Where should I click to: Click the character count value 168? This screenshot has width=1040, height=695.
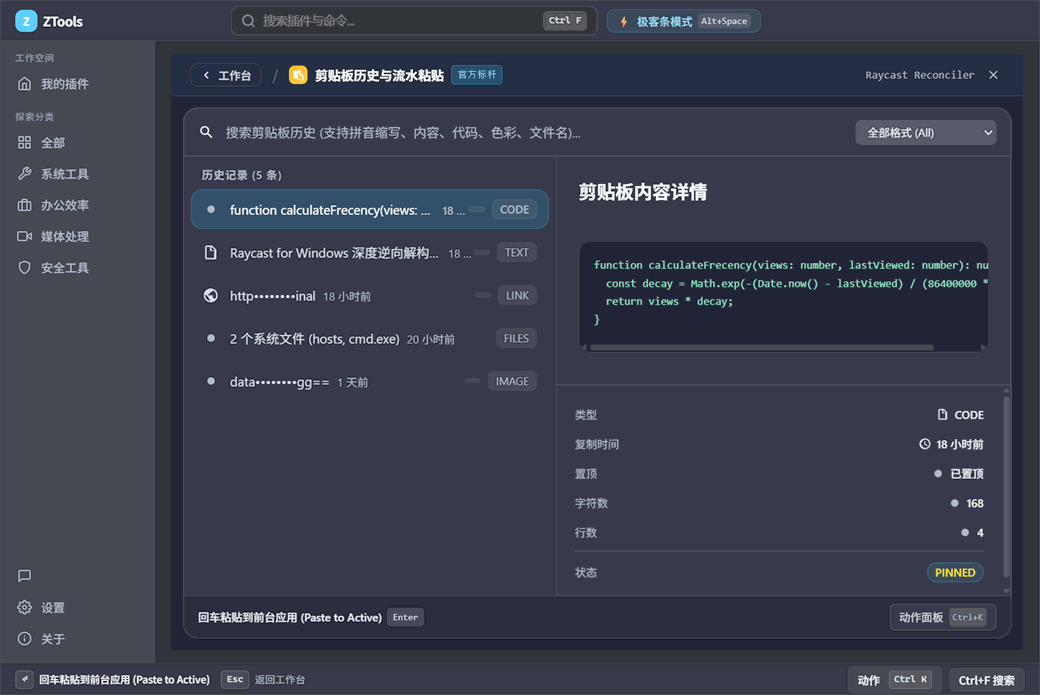click(974, 503)
